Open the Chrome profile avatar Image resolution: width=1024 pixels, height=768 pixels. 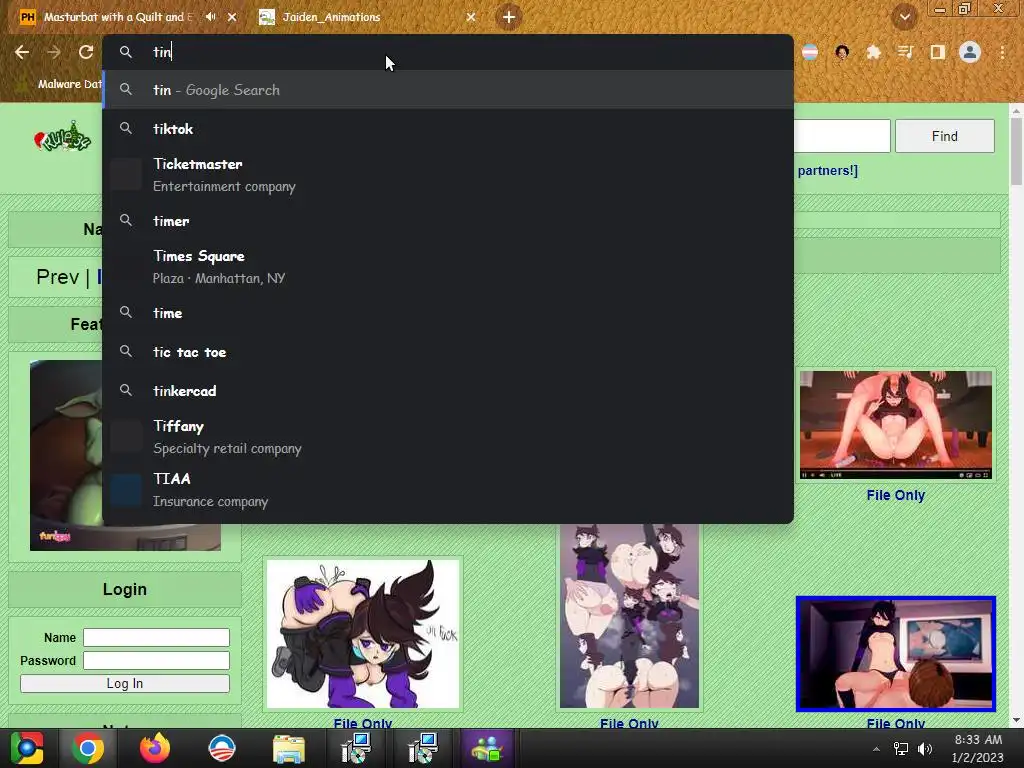click(x=970, y=52)
